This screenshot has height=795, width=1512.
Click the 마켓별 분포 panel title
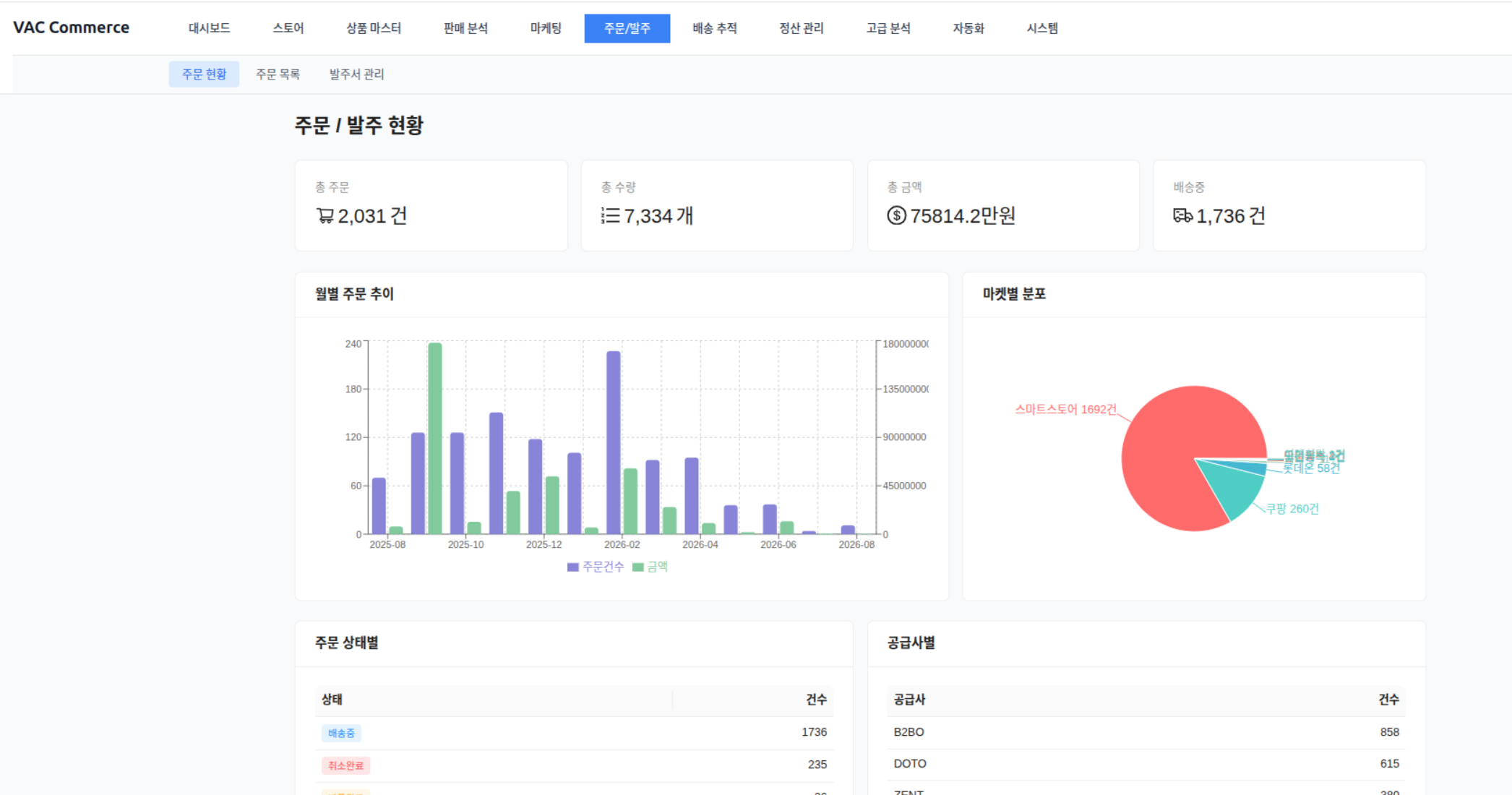[x=1014, y=294]
